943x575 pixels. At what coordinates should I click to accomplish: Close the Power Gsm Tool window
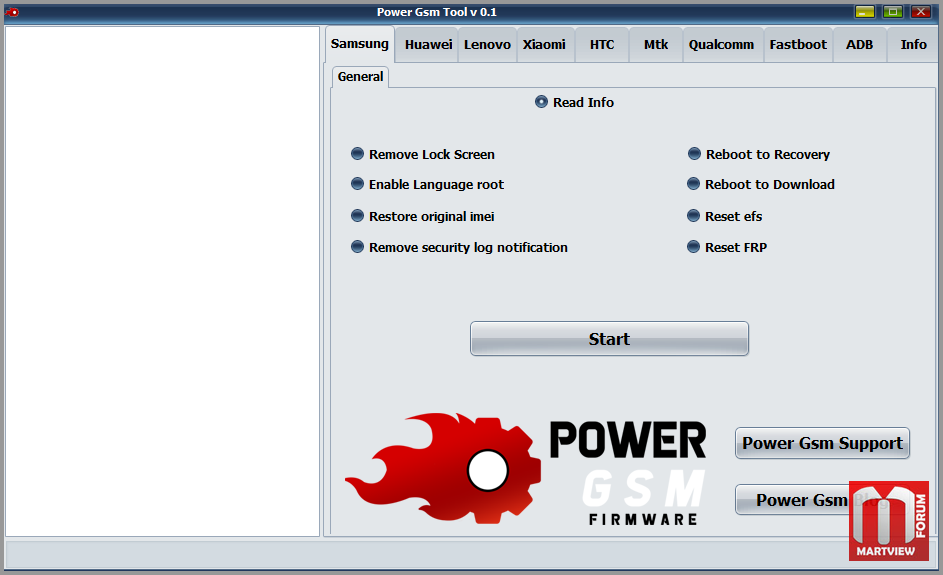click(x=921, y=11)
